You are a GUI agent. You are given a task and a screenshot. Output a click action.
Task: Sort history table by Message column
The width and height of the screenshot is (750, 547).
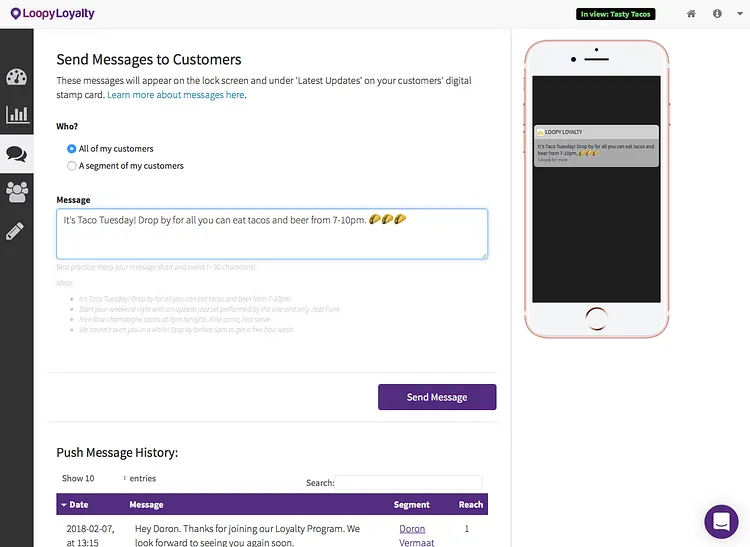pyautogui.click(x=146, y=504)
